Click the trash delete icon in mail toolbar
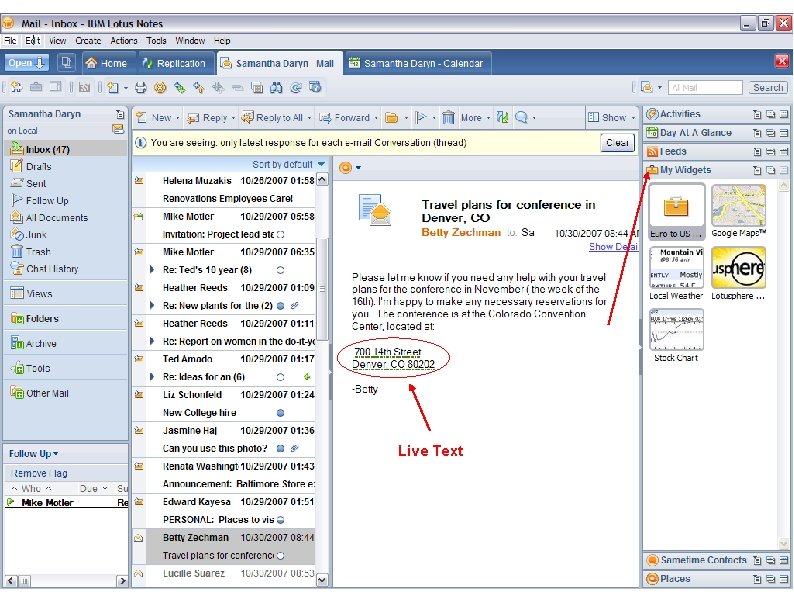 [448, 118]
